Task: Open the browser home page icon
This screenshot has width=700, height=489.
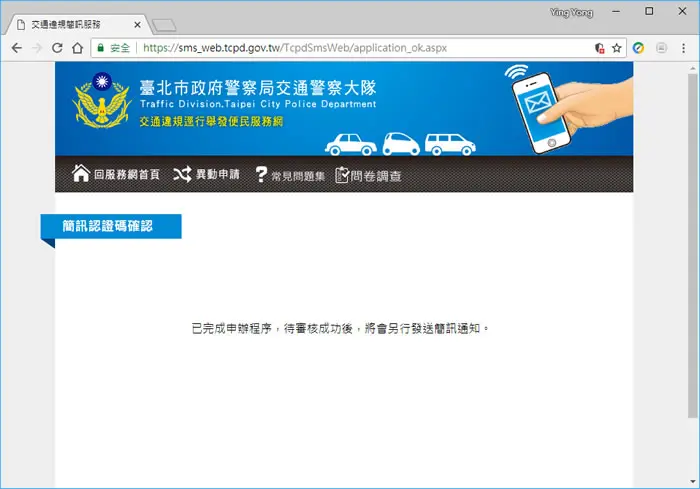Action: pyautogui.click(x=78, y=48)
